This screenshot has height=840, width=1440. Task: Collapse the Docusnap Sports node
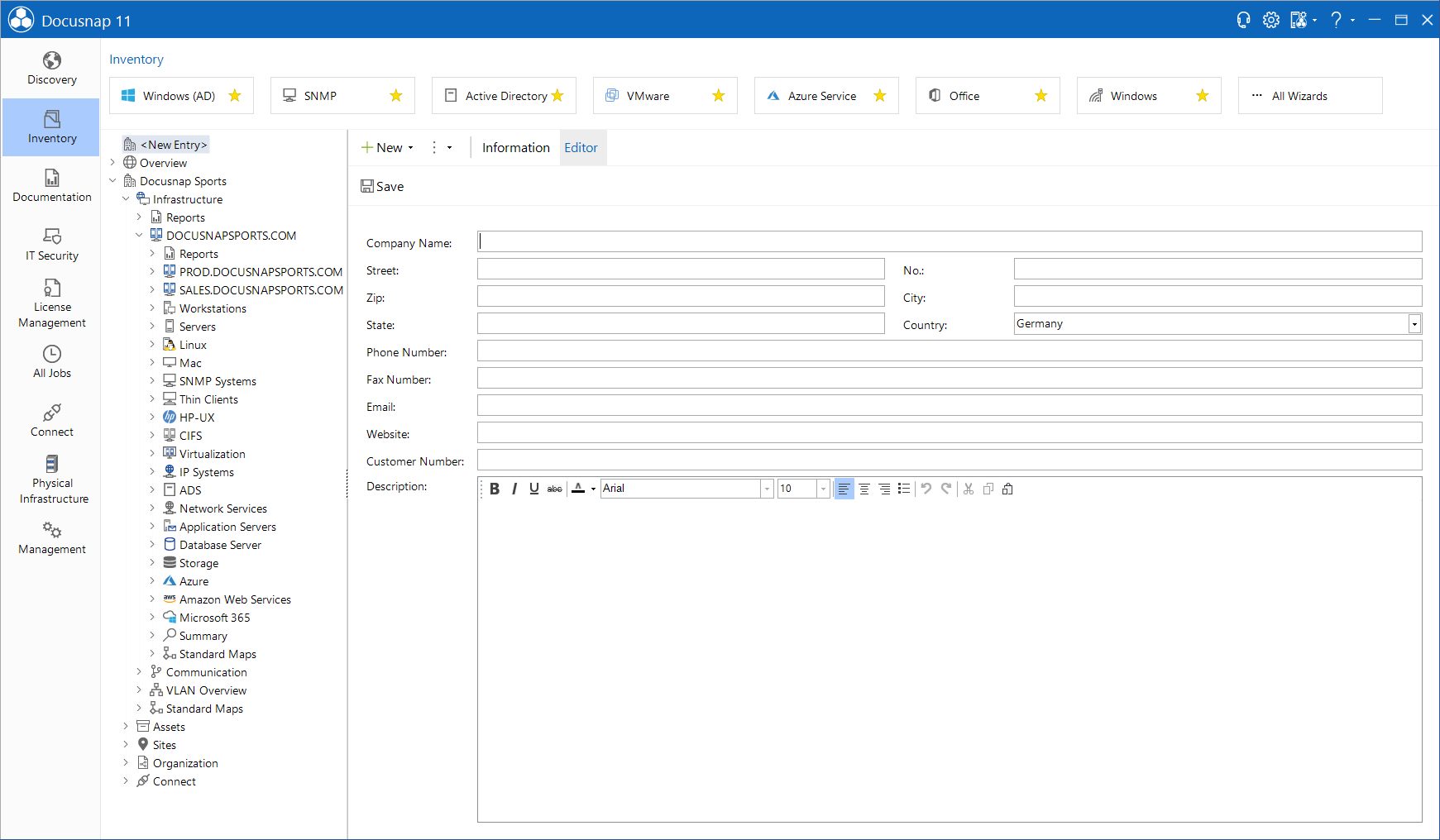(x=112, y=181)
